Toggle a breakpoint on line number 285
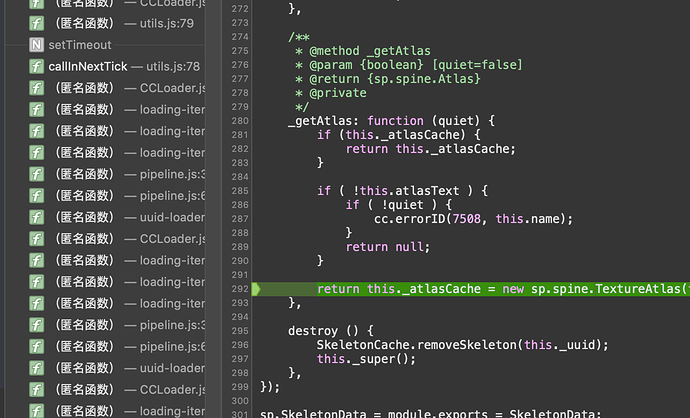690x418 pixels. [240, 191]
